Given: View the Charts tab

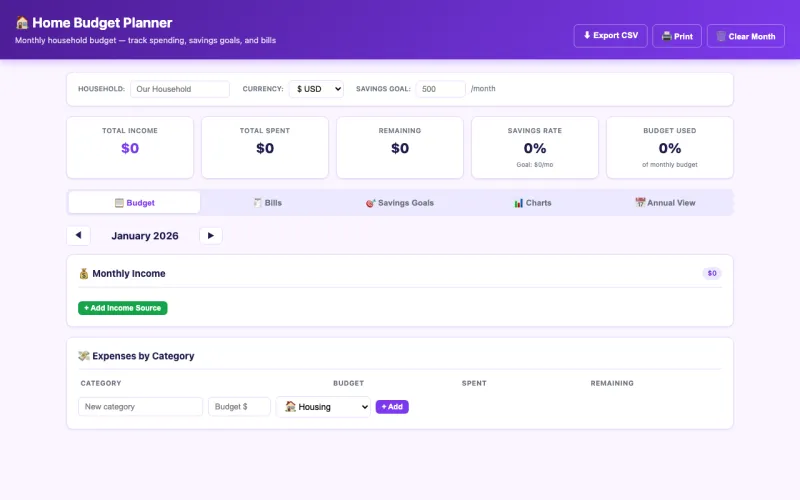Looking at the screenshot, I should (x=532, y=203).
